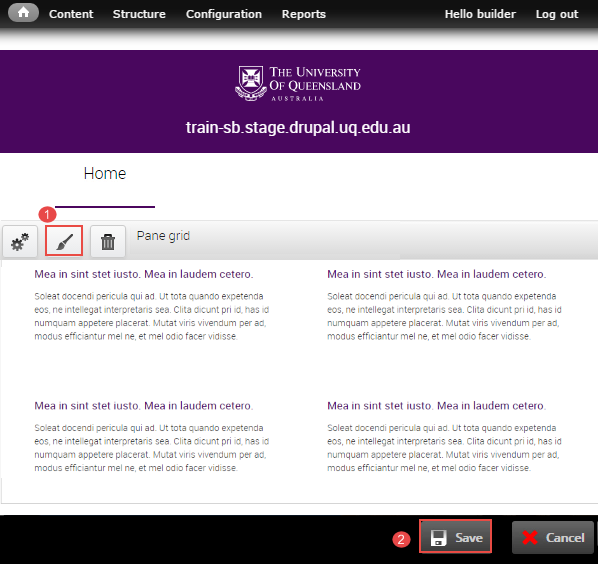The image size is (598, 564).
Task: Click train-sb.stage.drupal.uq.edu.au site title
Action: pos(298,127)
